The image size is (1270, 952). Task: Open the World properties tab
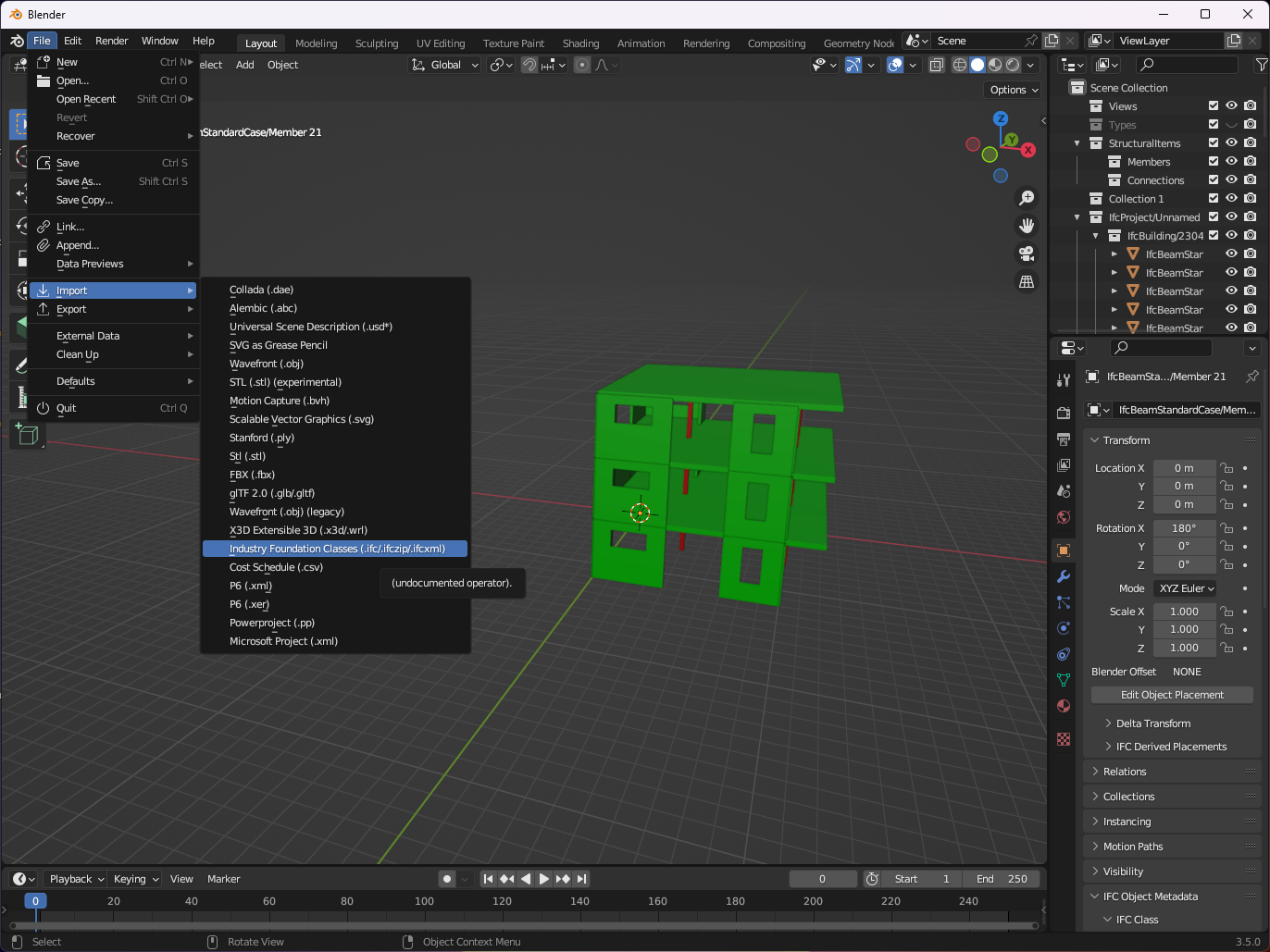click(1063, 517)
